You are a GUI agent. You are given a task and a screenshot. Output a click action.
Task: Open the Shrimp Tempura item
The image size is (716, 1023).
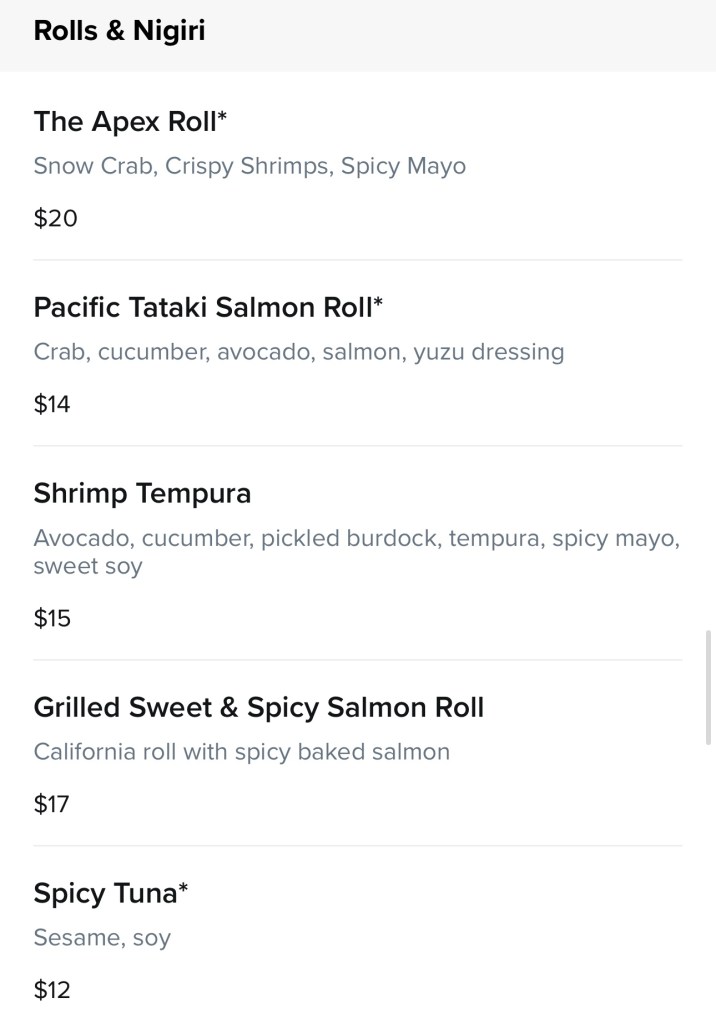point(142,493)
